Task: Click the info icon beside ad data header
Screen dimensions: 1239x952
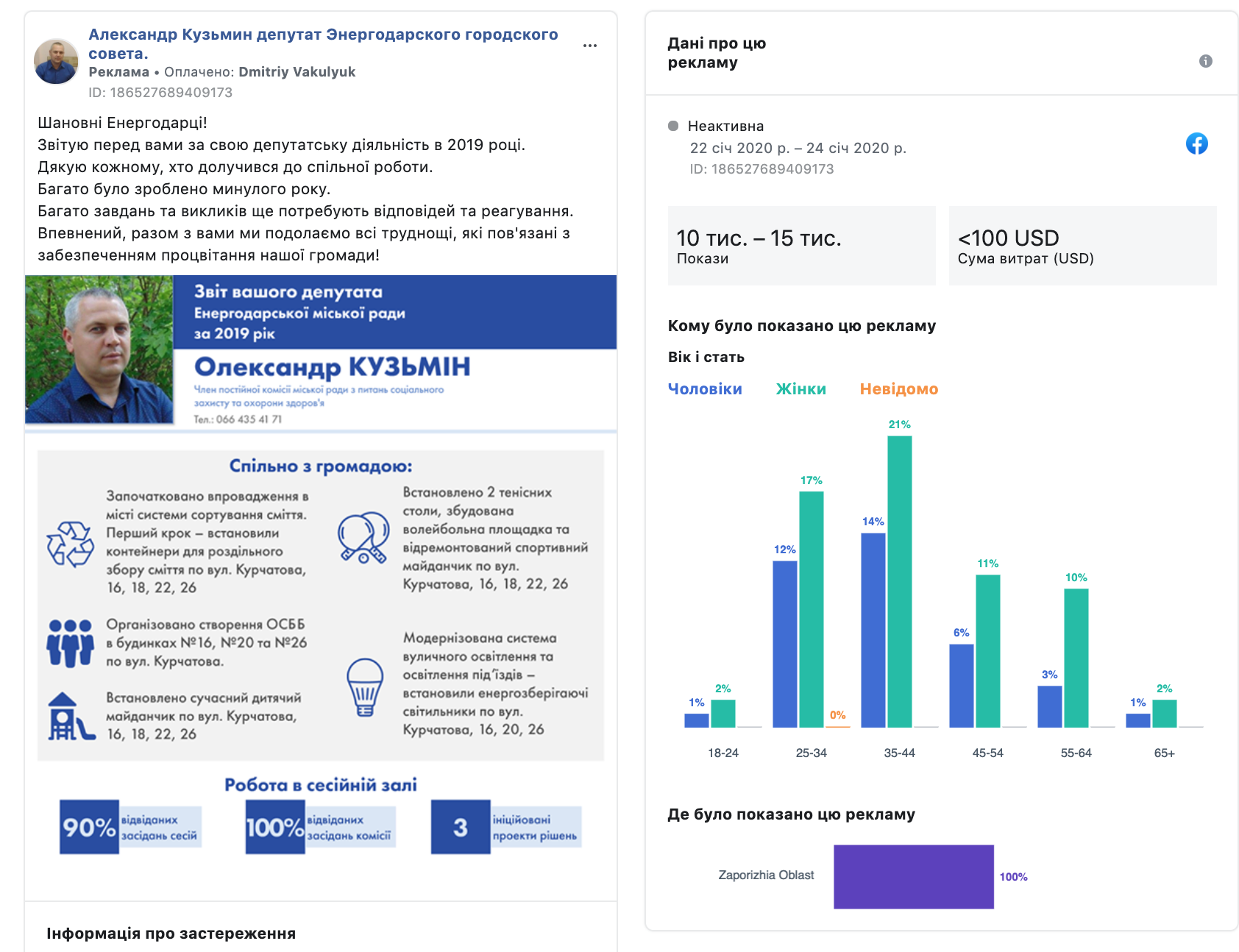Action: pyautogui.click(x=1205, y=61)
